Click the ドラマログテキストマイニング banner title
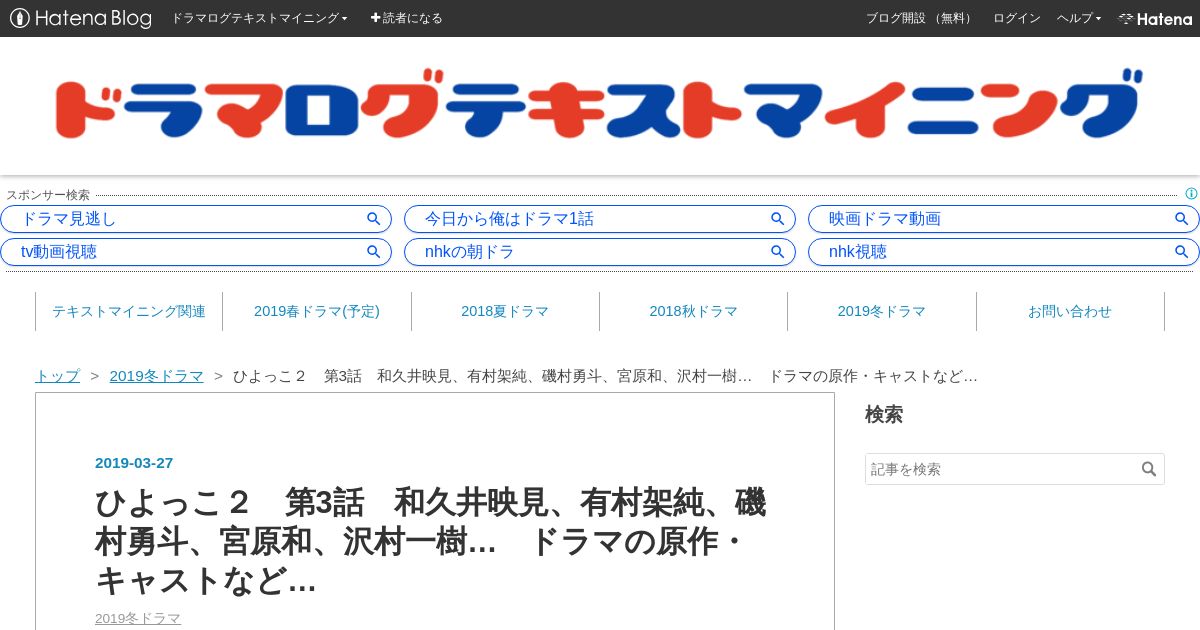The image size is (1200, 630). coord(598,104)
